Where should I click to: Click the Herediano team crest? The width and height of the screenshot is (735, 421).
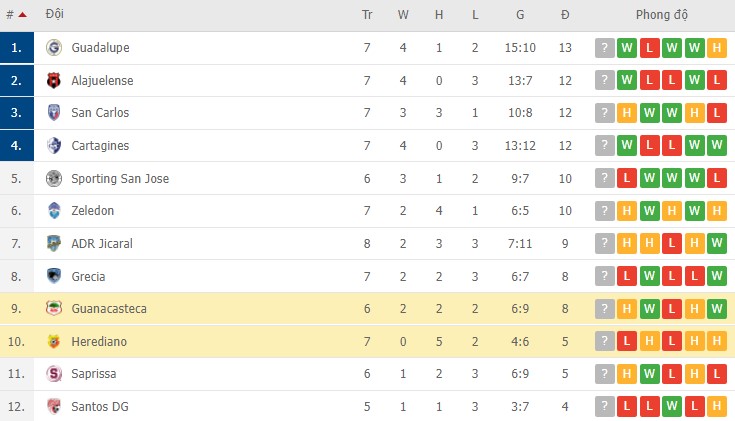(54, 342)
